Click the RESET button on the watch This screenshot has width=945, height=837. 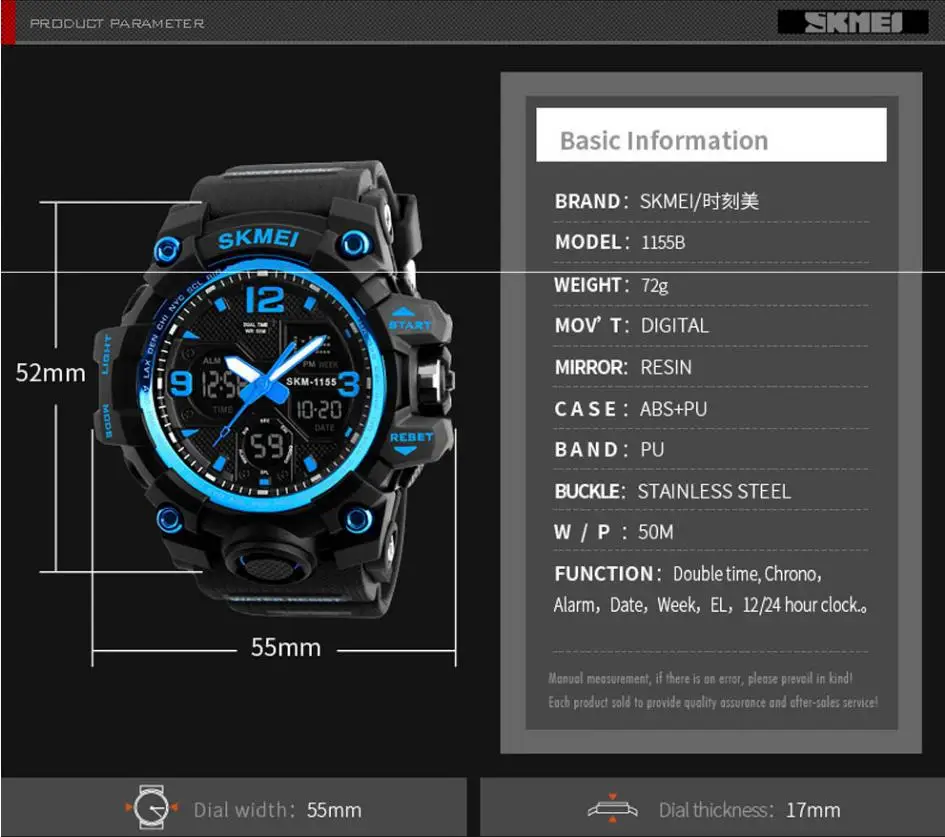[411, 442]
